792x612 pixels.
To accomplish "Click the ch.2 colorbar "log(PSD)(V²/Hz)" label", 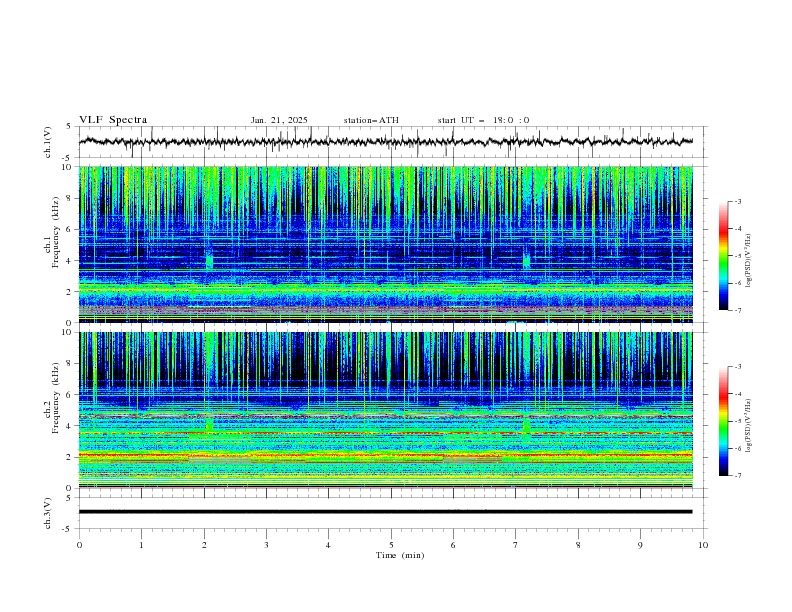I will click(x=748, y=423).
